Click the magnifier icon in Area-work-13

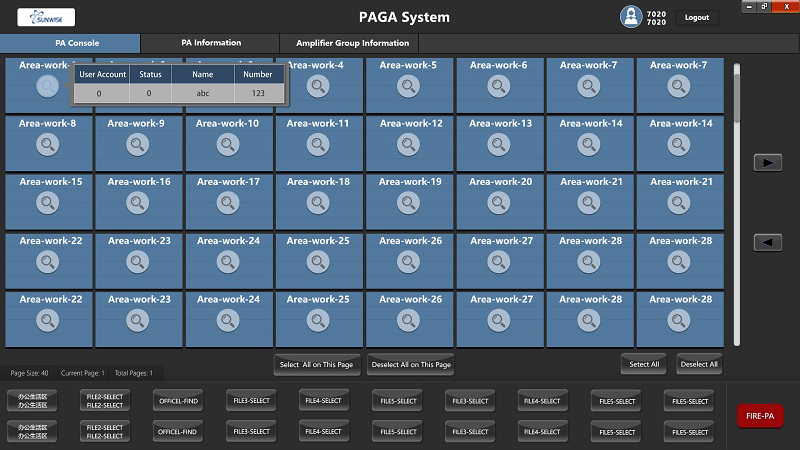(499, 145)
